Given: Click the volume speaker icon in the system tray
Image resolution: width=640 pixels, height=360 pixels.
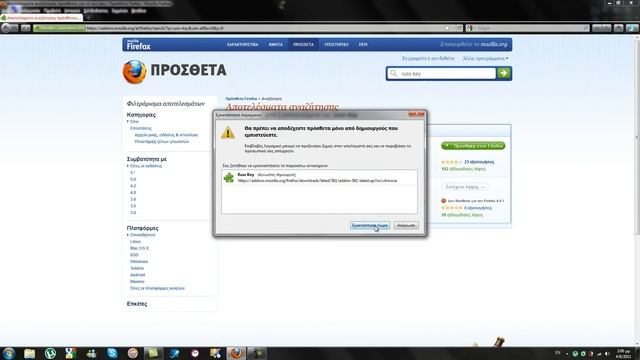Looking at the screenshot, I should [x=607, y=354].
